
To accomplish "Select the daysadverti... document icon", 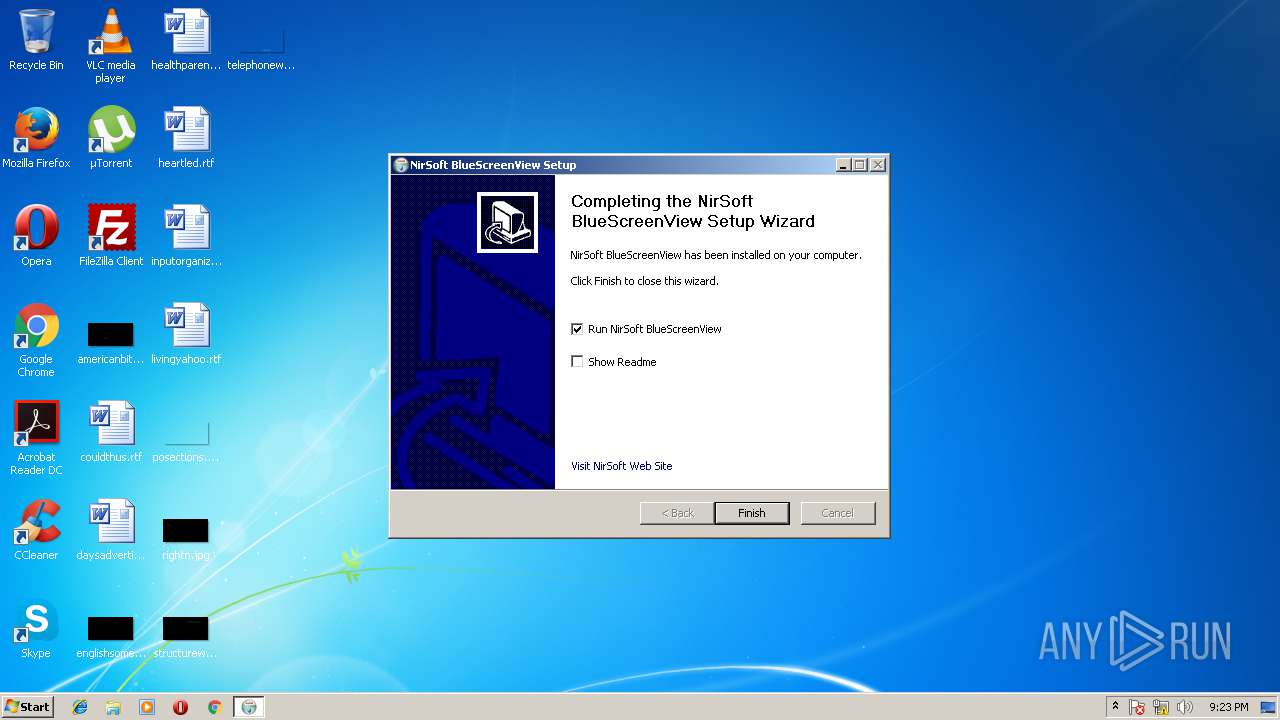I will pyautogui.click(x=111, y=530).
